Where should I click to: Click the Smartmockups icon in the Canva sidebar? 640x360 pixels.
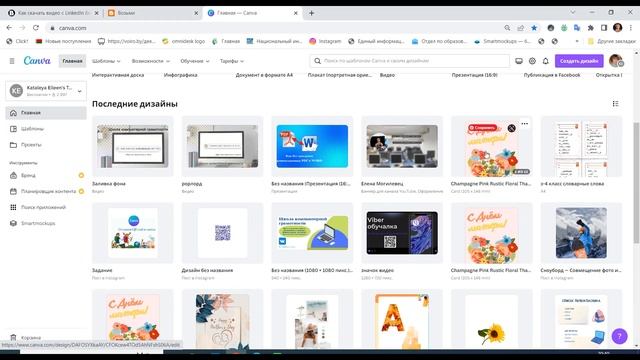click(x=13, y=223)
